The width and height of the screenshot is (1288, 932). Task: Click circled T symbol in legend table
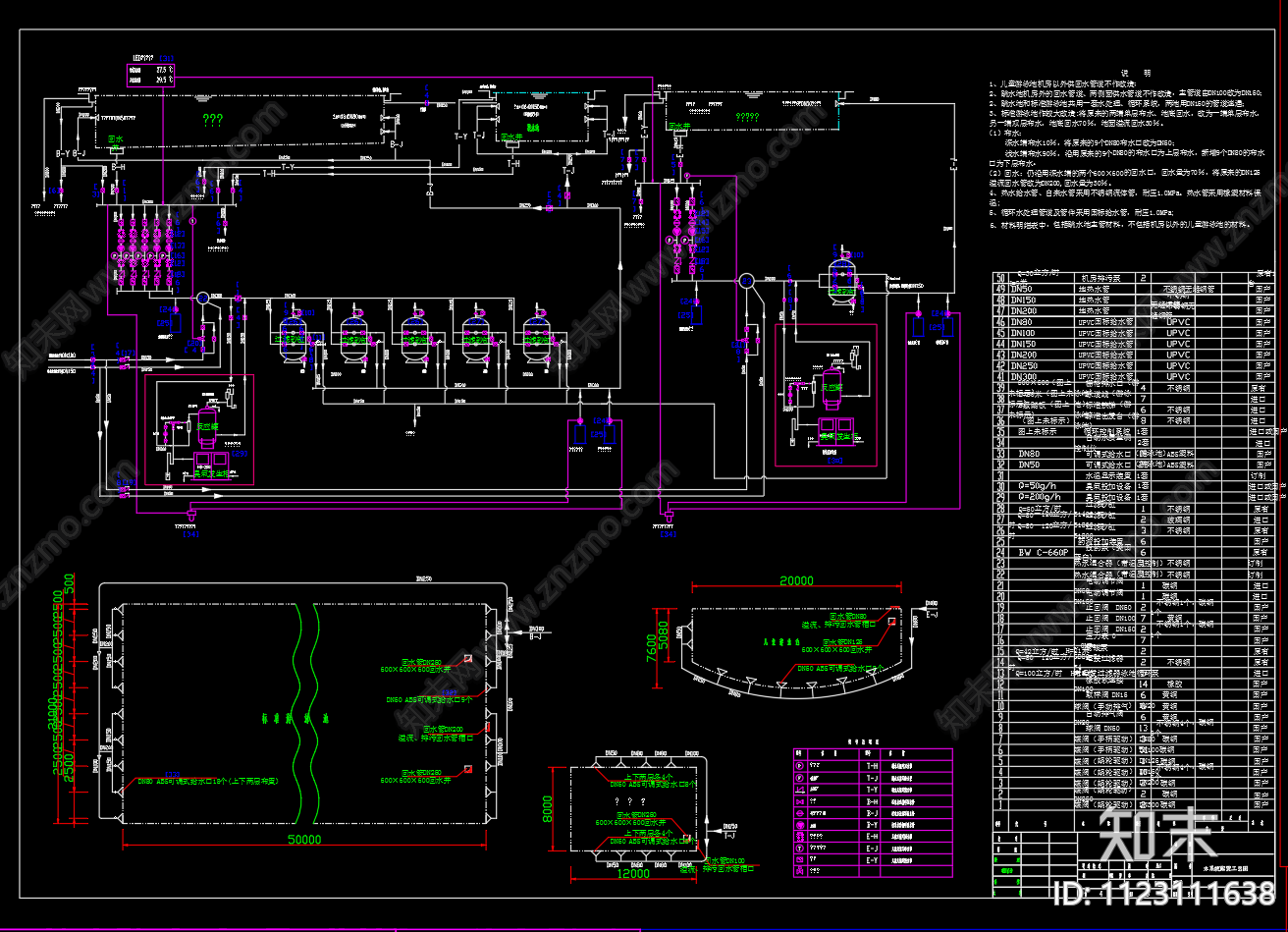(x=799, y=849)
